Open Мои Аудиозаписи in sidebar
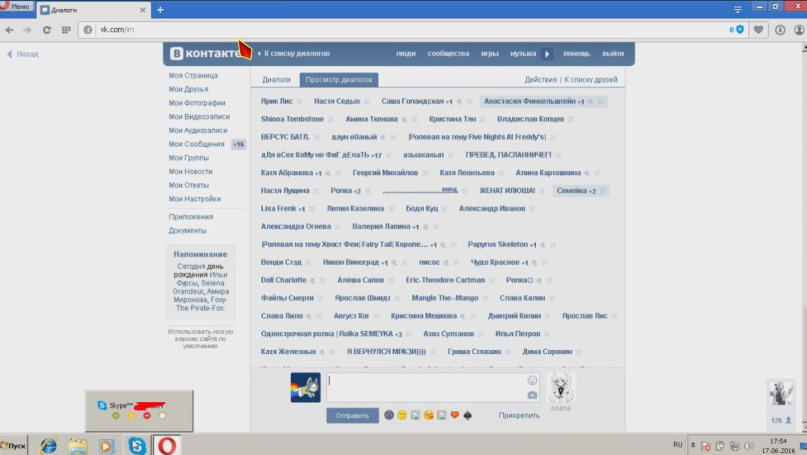807x455 pixels. [x=198, y=131]
